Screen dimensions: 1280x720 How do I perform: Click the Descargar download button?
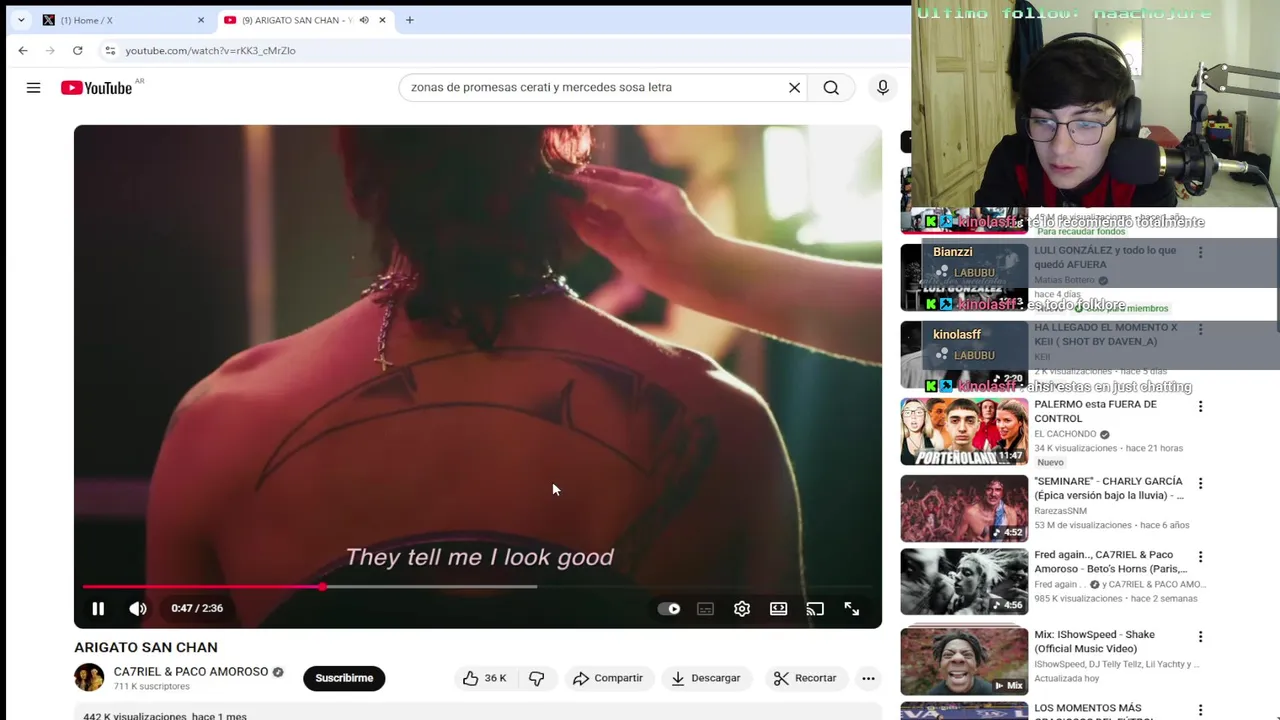(x=706, y=678)
